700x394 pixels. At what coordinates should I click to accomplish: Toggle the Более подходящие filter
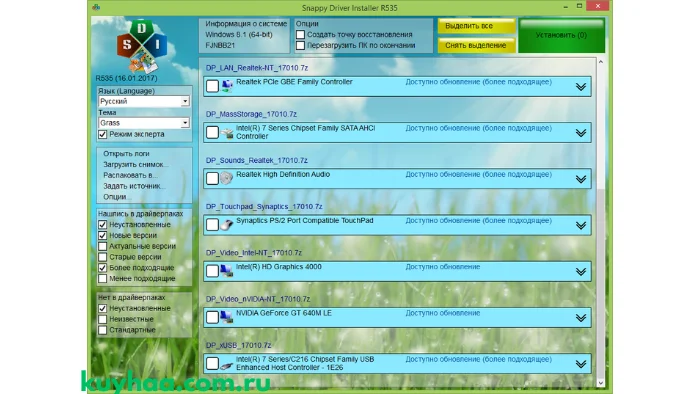(103, 268)
